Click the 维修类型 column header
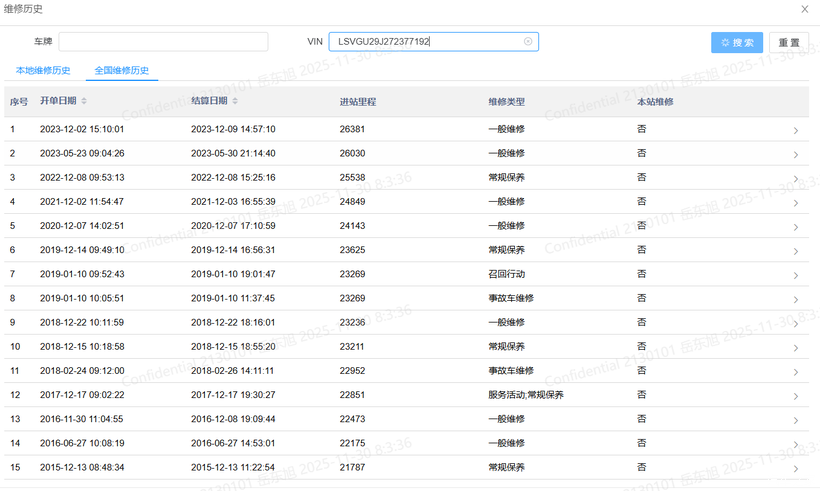This screenshot has width=820, height=491. pos(506,102)
